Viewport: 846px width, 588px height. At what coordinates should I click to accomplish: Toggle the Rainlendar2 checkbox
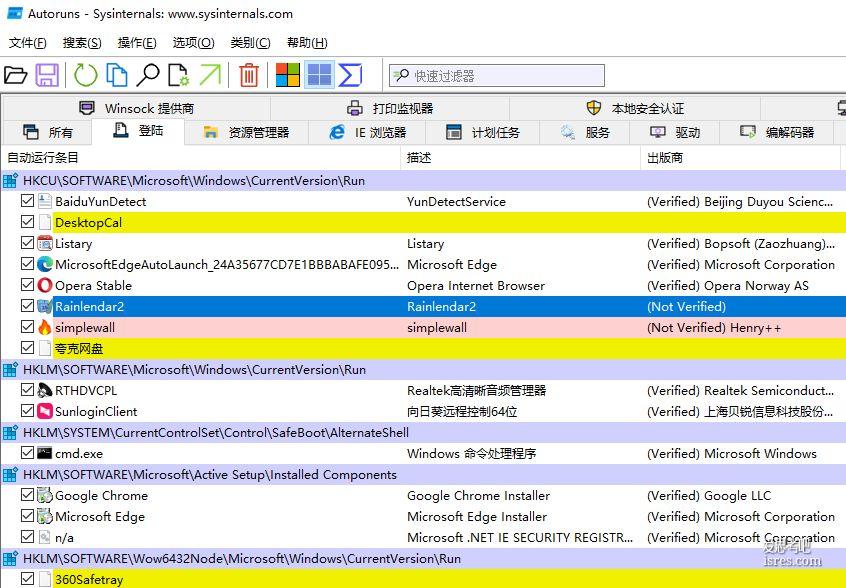tap(28, 306)
